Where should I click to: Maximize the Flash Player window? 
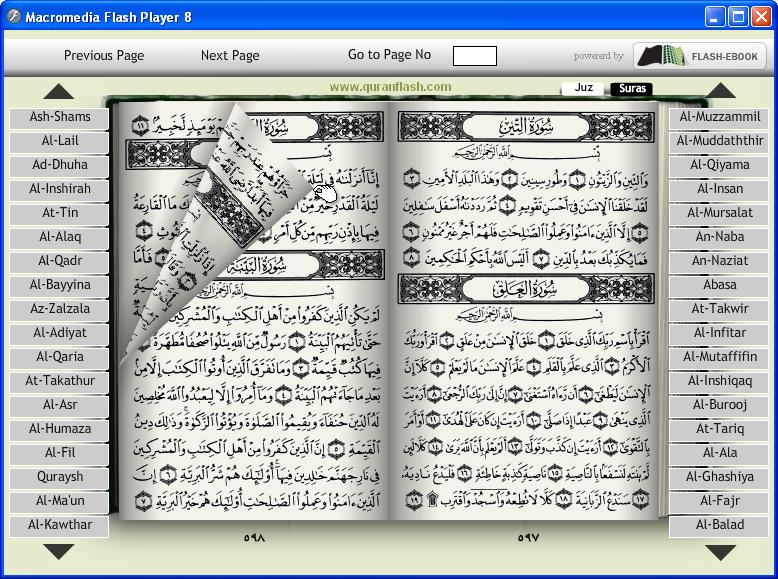(x=738, y=17)
